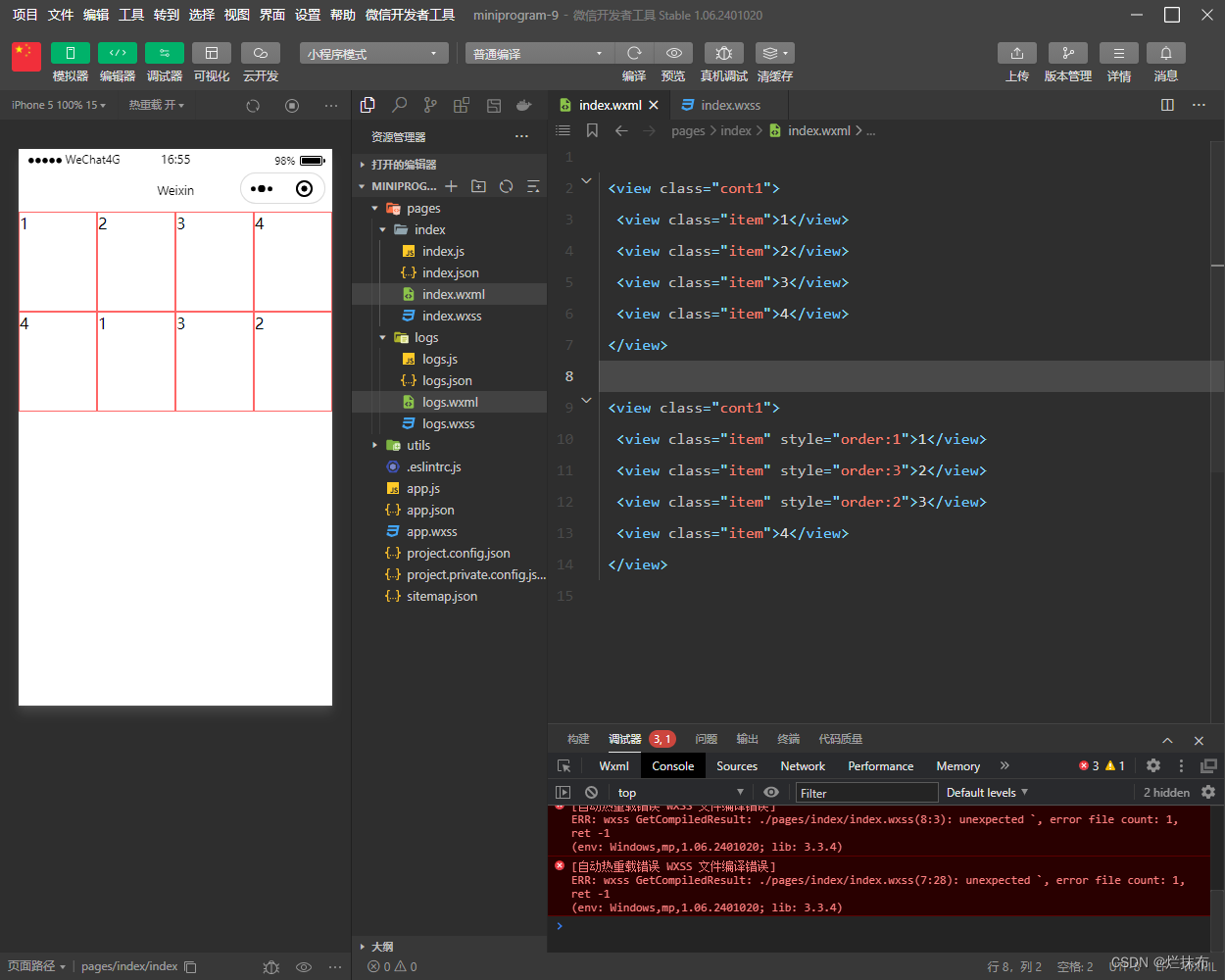Viewport: 1225px width, 980px height.
Task: Open the 微信开发者工具 menu
Action: click(x=410, y=15)
